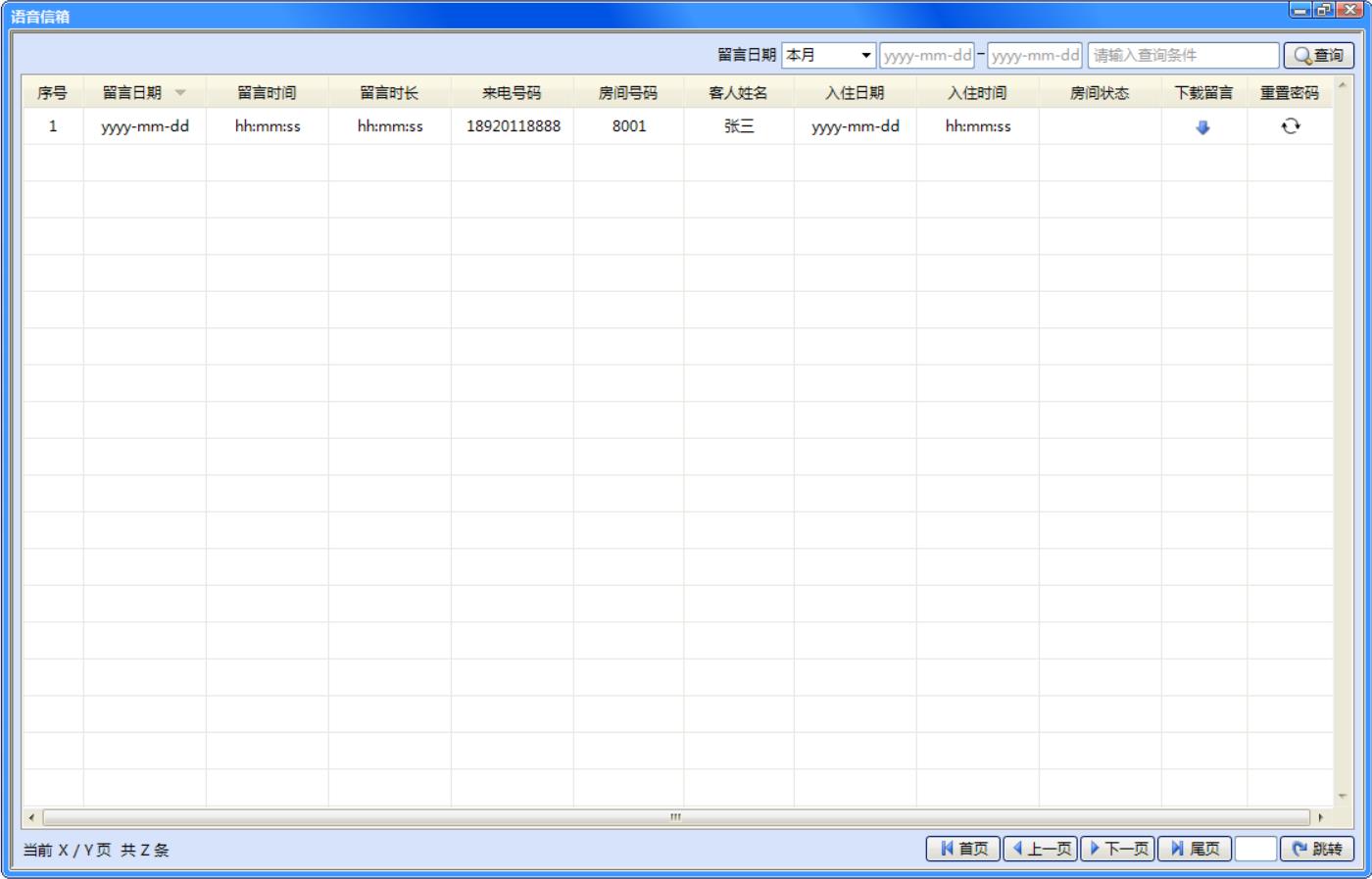Click the page number input box
This screenshot has height=879, width=1372.
[1255, 849]
